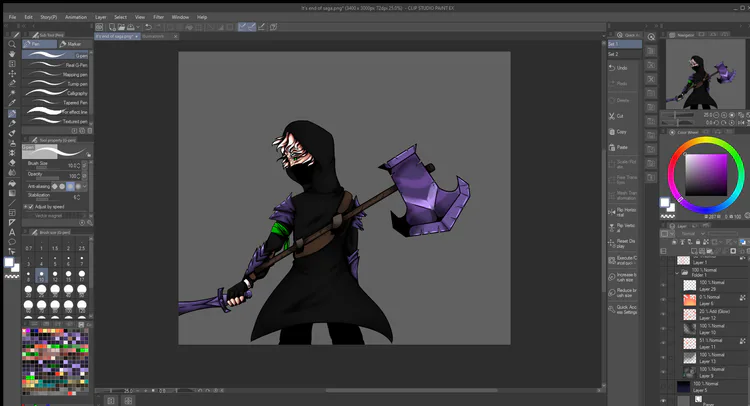Image resolution: width=750 pixels, height=406 pixels.
Task: Select the Pencil tool
Action: tap(12, 123)
